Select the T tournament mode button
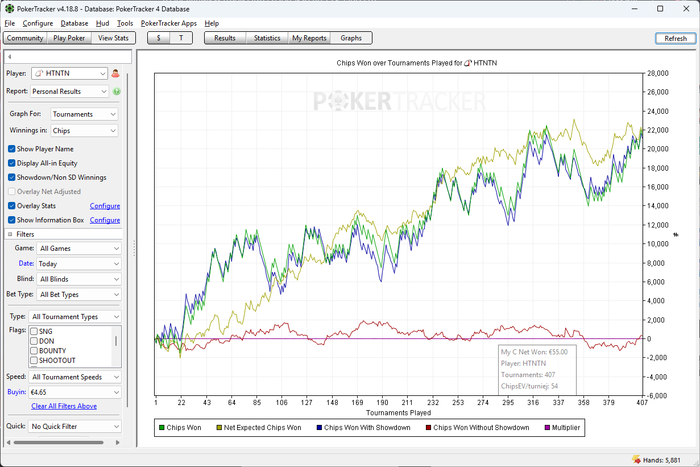 tap(181, 38)
